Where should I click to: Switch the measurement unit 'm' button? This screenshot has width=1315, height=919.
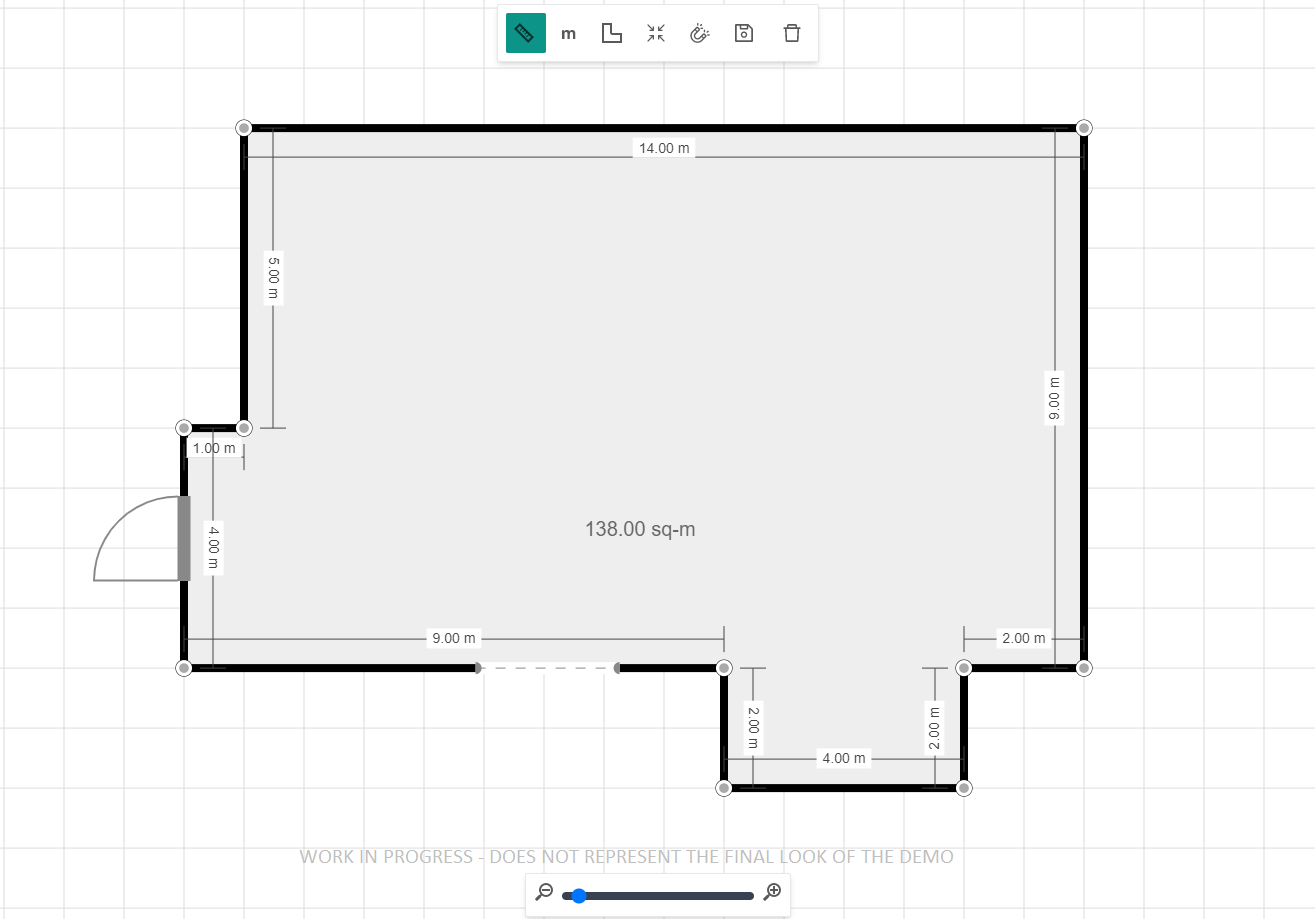569,33
